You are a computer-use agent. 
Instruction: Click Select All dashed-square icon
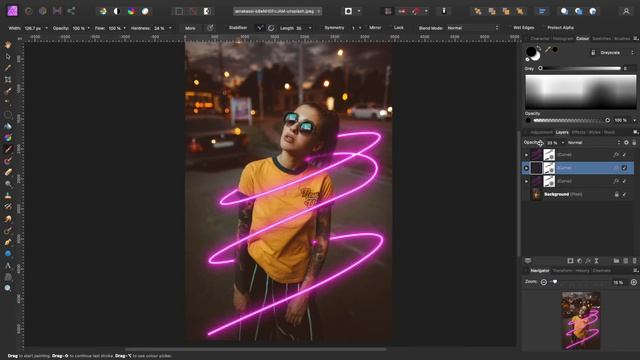[x=179, y=11]
